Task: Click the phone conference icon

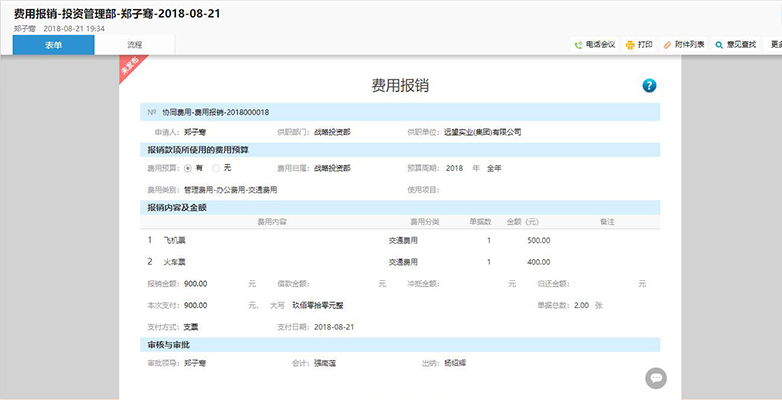Action: (579, 45)
